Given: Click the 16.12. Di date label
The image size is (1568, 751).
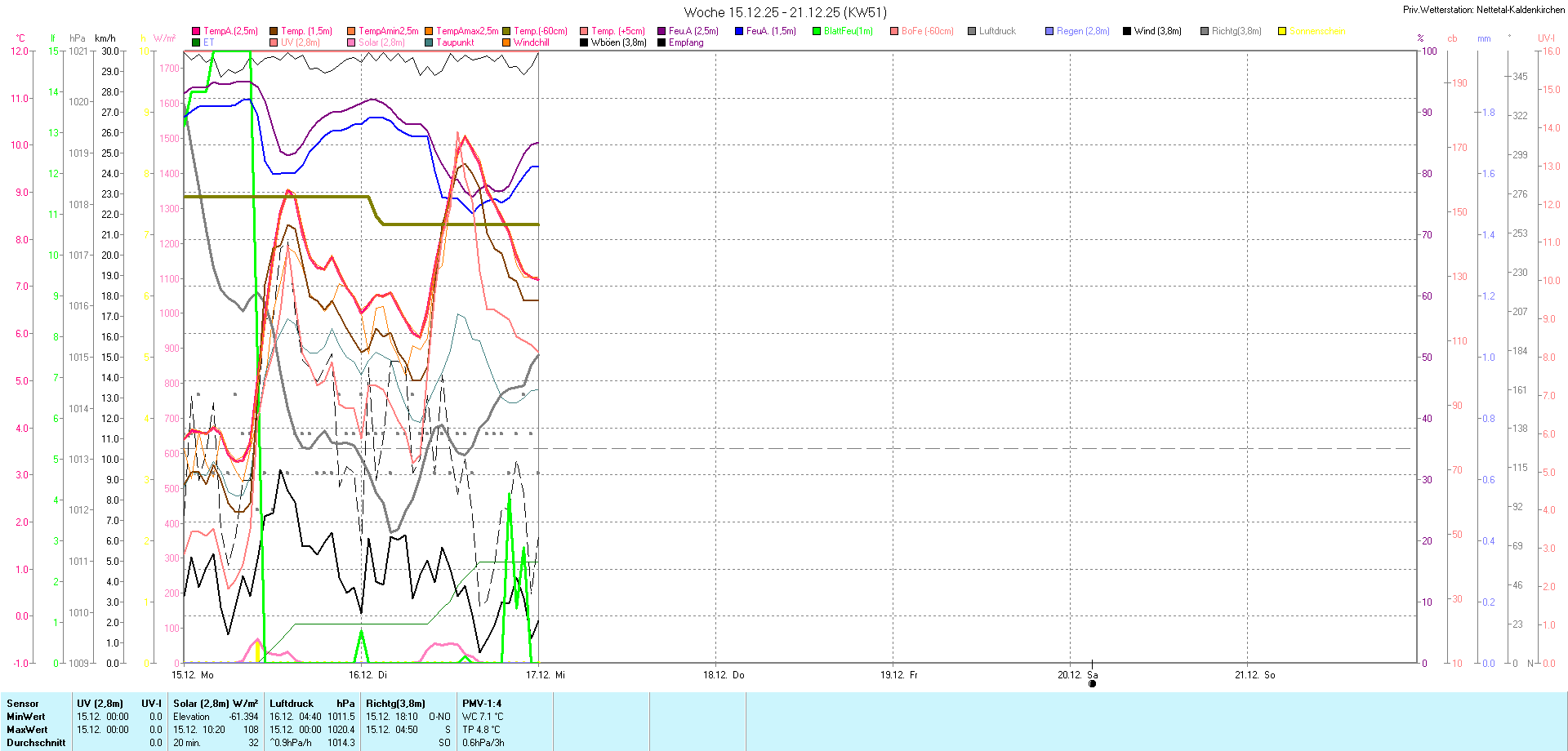Looking at the screenshot, I should [x=367, y=675].
